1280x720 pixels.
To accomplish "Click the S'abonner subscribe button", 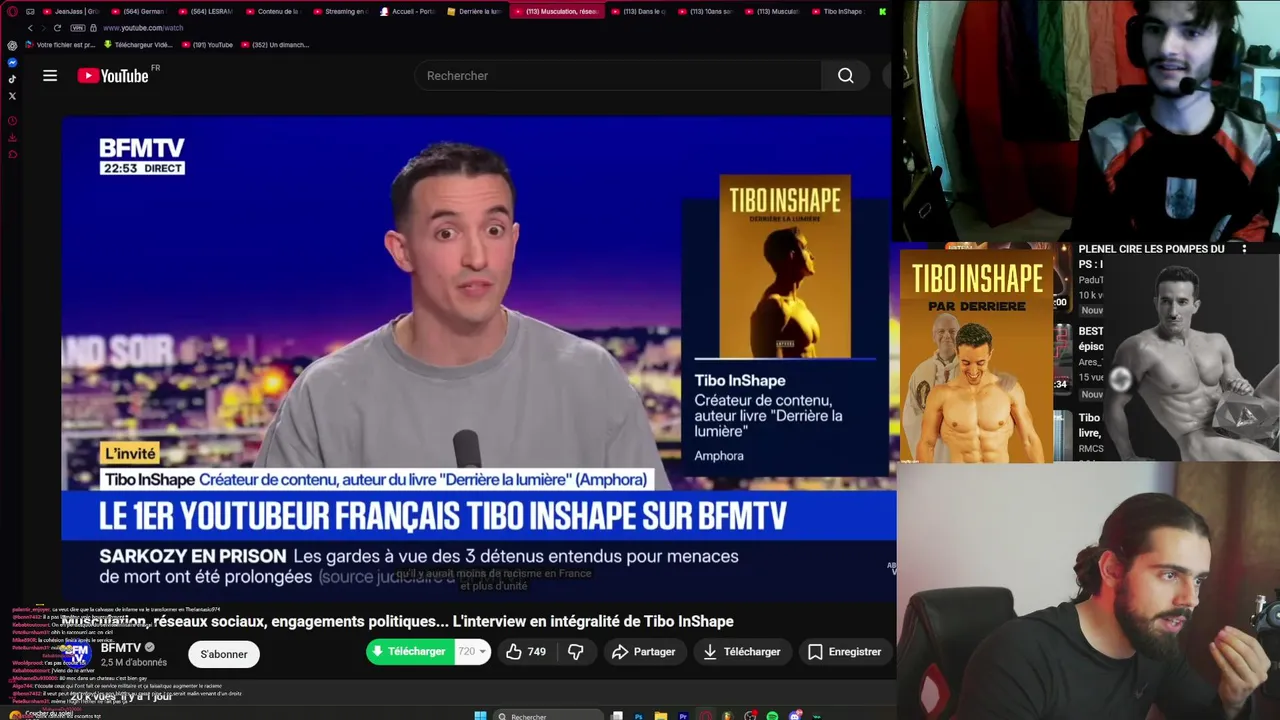I will pos(224,654).
